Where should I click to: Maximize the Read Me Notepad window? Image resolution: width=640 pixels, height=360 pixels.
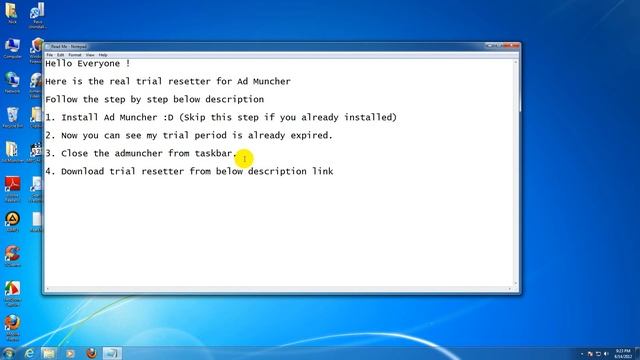[x=499, y=46]
